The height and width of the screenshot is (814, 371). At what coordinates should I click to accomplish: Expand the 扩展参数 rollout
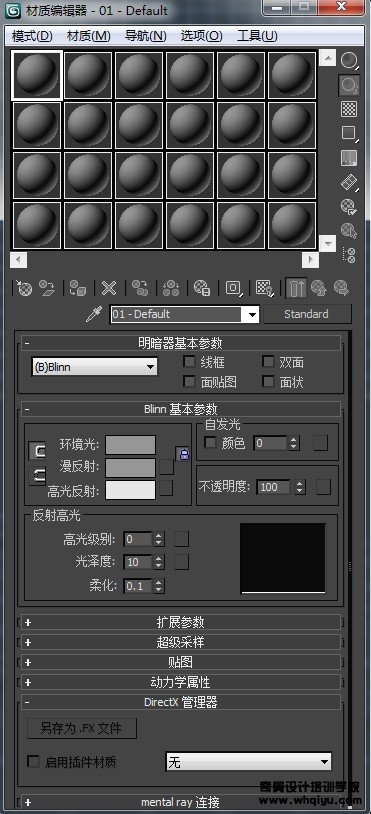181,621
